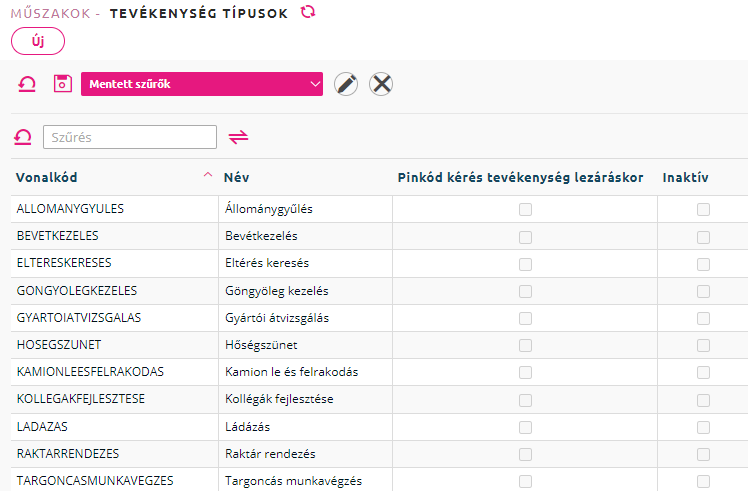The width and height of the screenshot is (748, 491).
Task: Click the reset arrow icon beside save filter
Action: (x=27, y=84)
